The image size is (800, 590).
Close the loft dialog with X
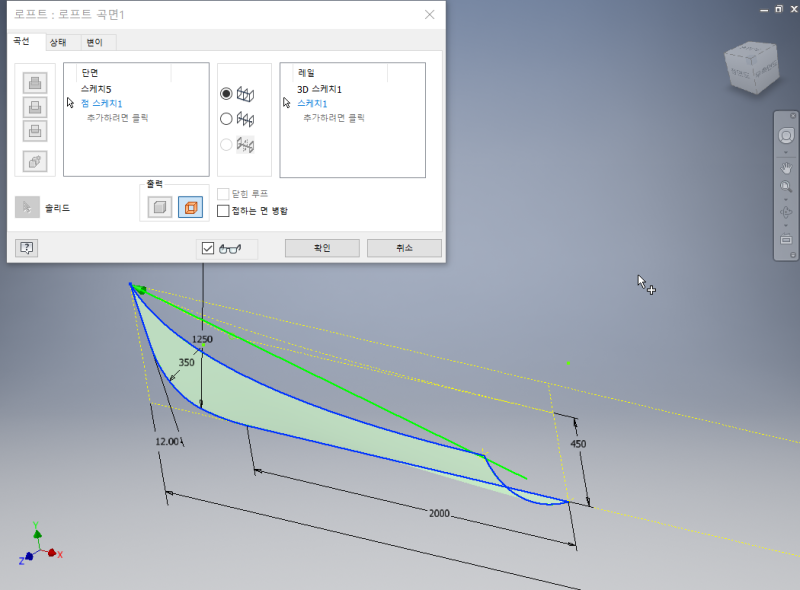[430, 14]
